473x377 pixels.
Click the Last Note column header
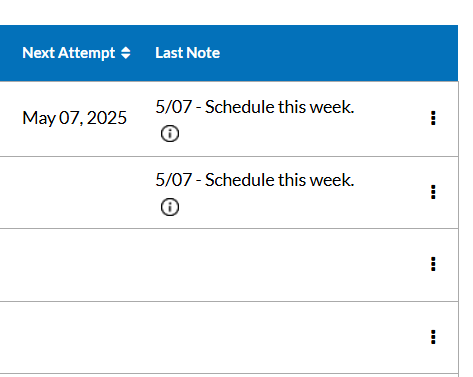188,53
